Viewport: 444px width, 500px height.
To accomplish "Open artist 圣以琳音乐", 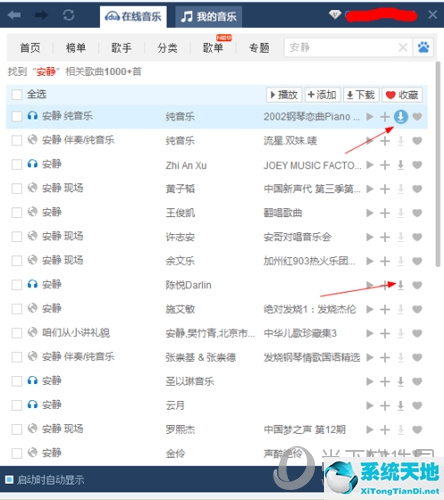I will click(190, 381).
